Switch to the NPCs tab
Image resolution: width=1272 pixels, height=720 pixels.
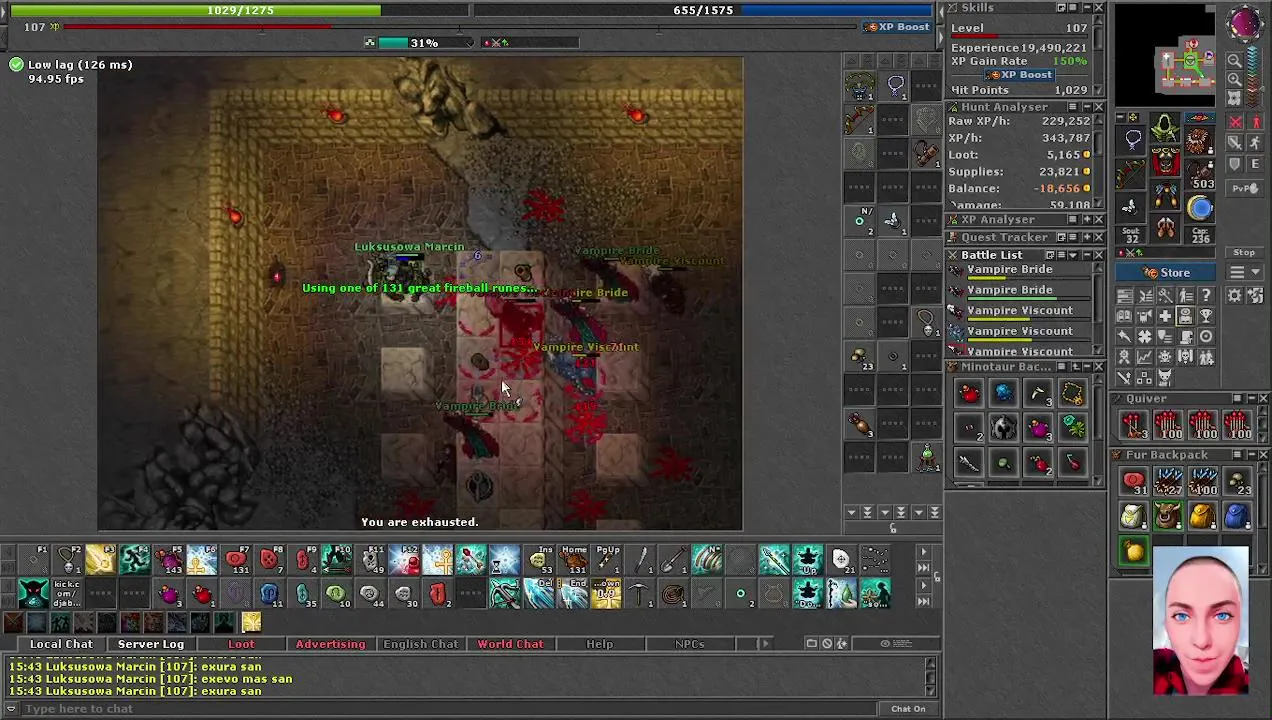pos(689,644)
